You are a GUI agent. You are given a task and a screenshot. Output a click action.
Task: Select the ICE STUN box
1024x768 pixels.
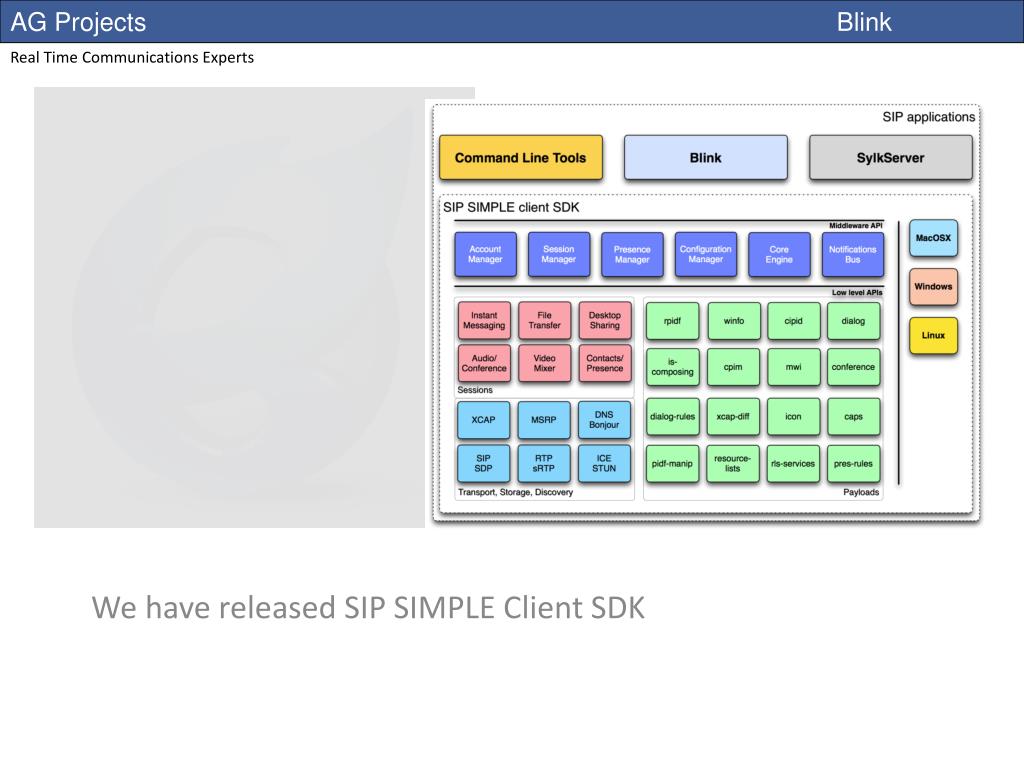click(604, 463)
